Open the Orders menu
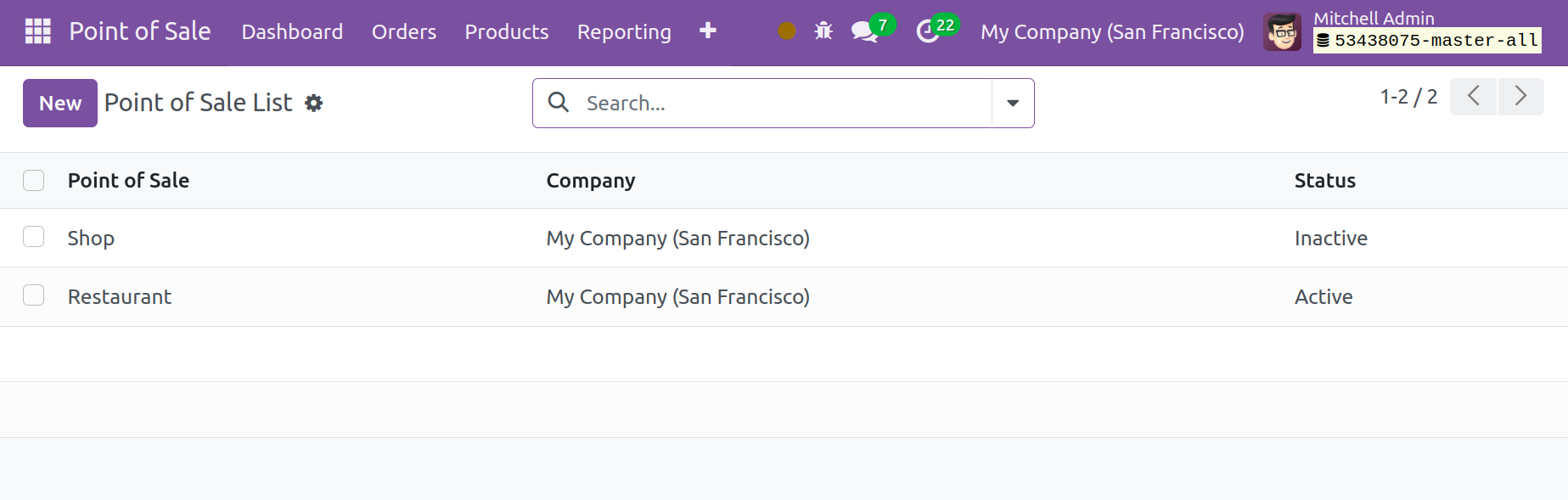 click(404, 32)
